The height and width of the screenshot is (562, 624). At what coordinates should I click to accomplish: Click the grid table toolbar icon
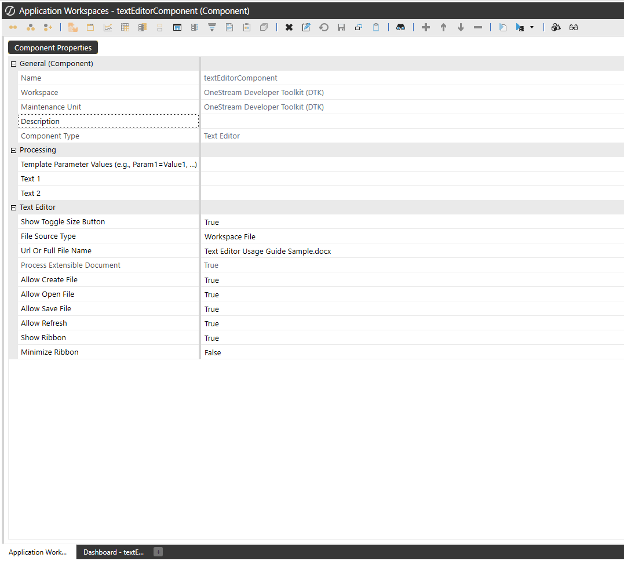pos(125,27)
